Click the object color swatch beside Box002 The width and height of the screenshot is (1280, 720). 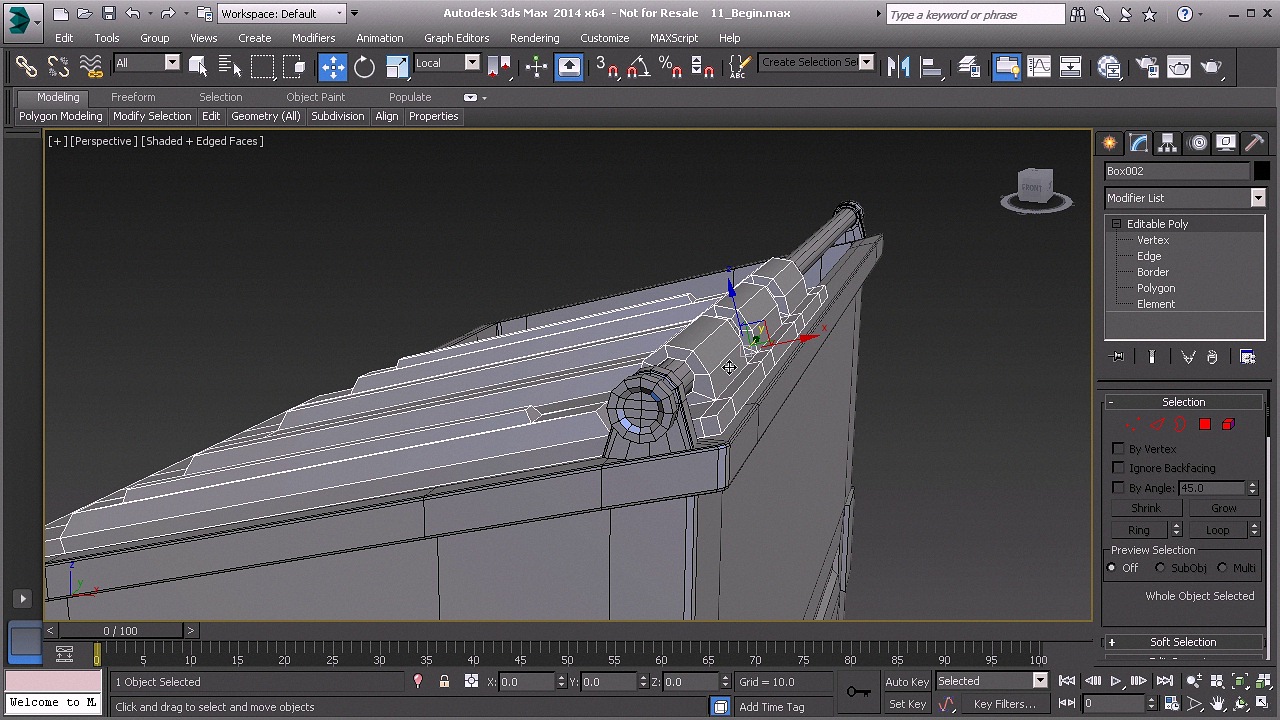pos(1262,171)
